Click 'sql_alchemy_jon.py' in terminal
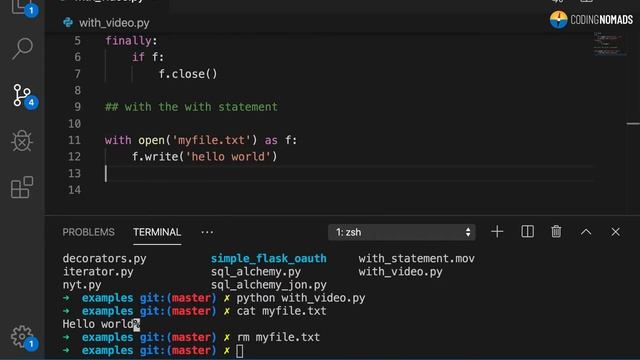Viewport: 640px width, 360px height. (x=269, y=284)
